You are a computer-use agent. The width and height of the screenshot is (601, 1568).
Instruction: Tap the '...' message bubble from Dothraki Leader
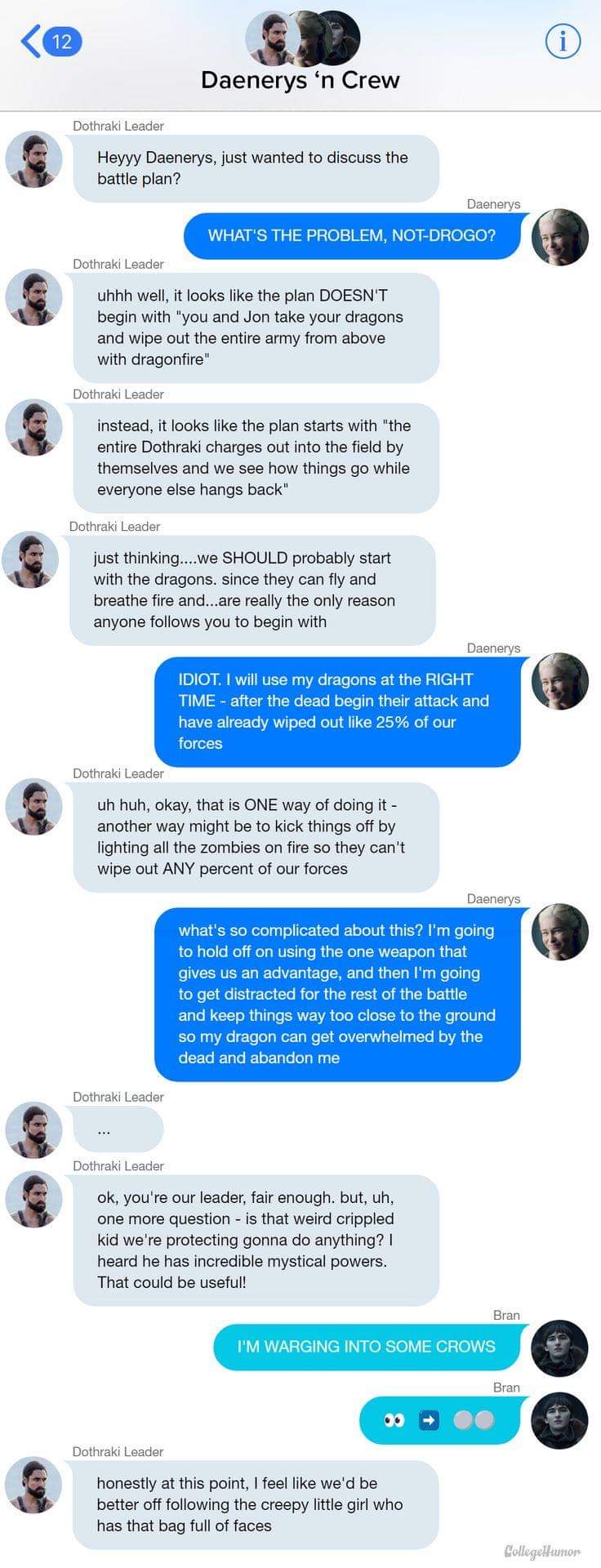(118, 1130)
